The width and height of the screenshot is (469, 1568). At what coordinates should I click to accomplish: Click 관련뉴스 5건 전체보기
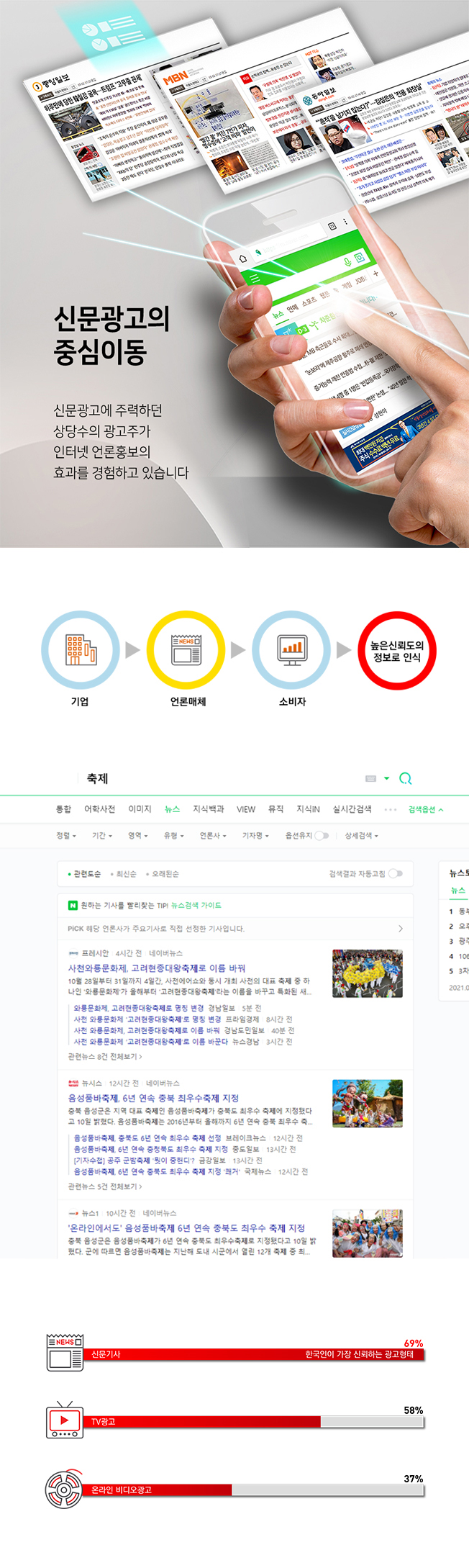[105, 1186]
